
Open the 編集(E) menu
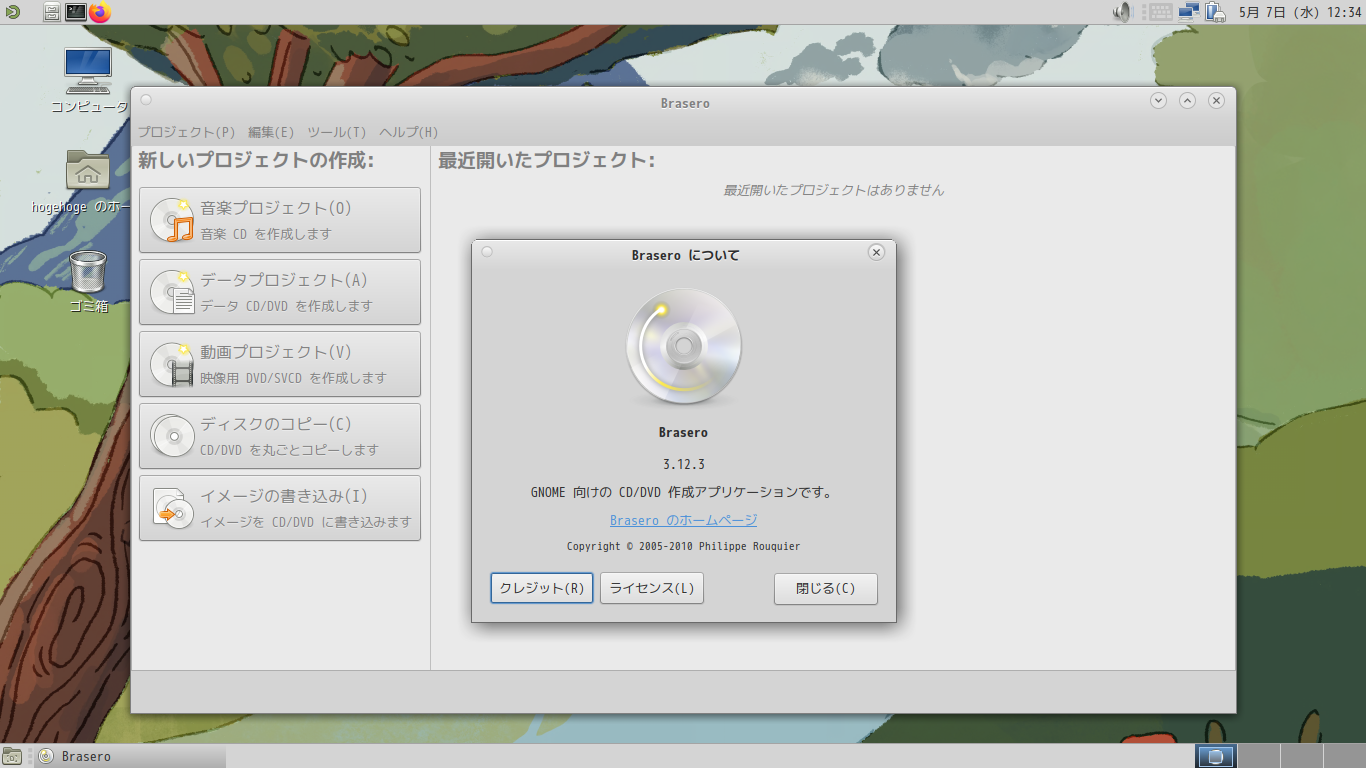tap(271, 132)
